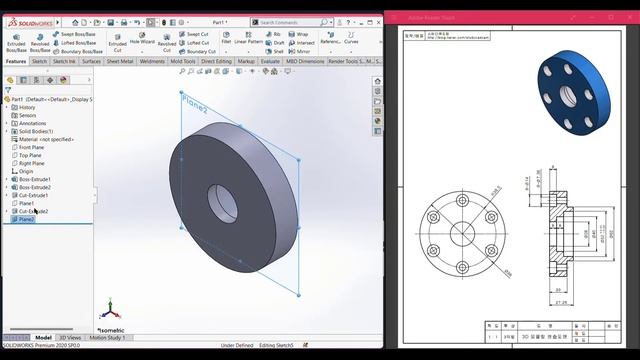This screenshot has height=360, width=640.
Task: Open the 3D Views bottom tab
Action: [x=70, y=338]
